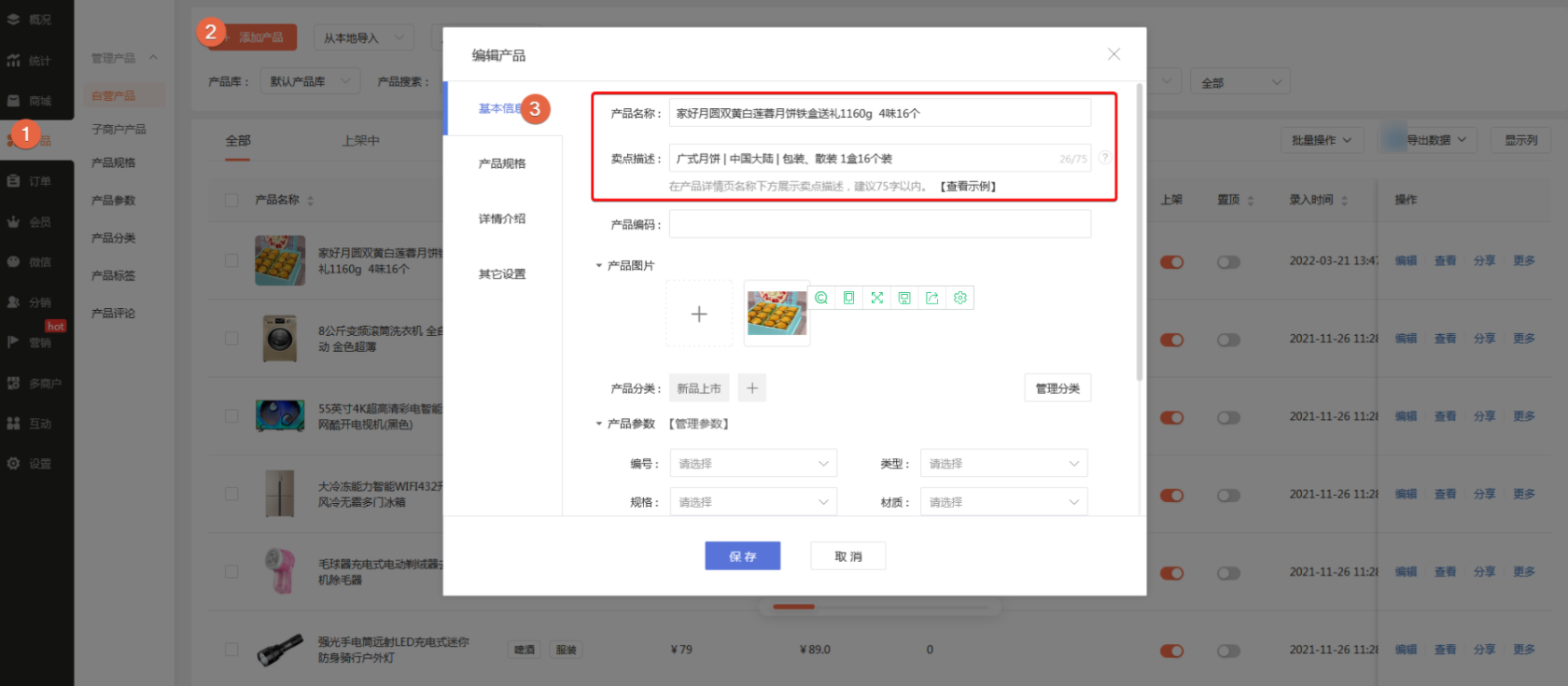1568x686 pixels.
Task: Select the 上架中 list tab
Action: click(360, 141)
